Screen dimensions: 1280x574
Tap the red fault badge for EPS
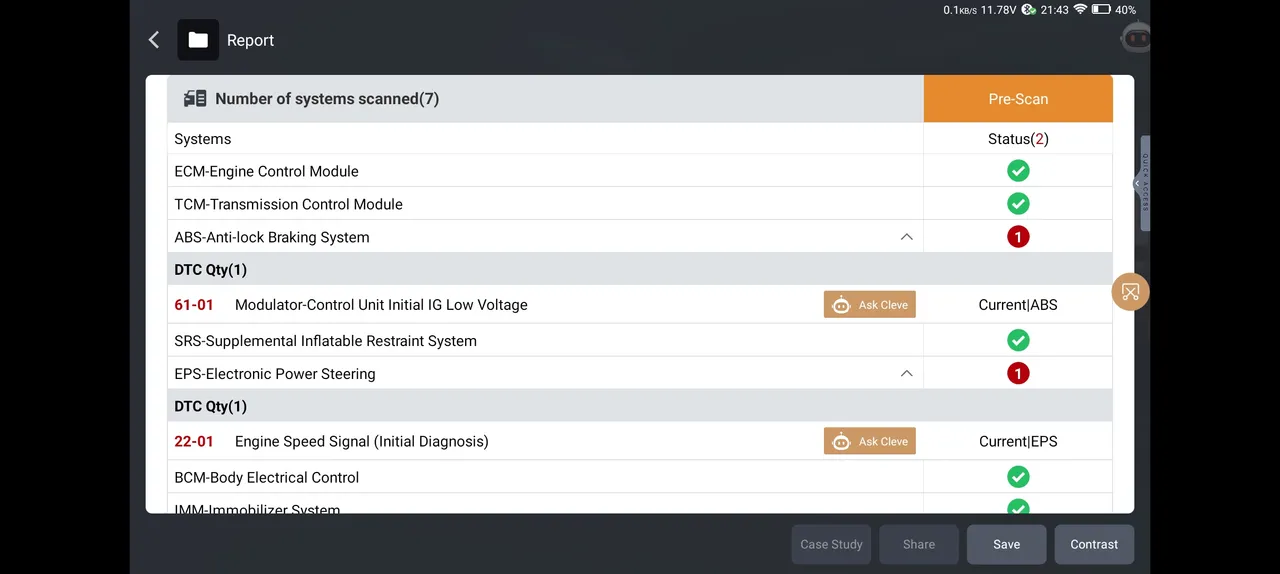[x=1018, y=374]
